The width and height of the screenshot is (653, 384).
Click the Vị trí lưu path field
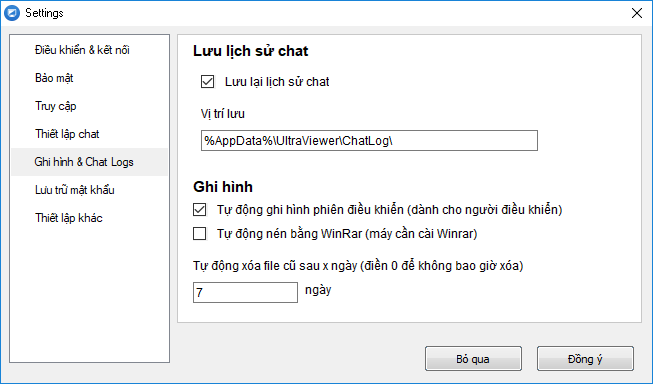369,141
